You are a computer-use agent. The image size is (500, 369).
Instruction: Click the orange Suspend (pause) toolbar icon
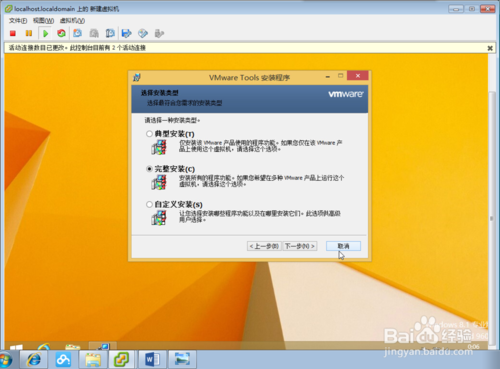29,33
